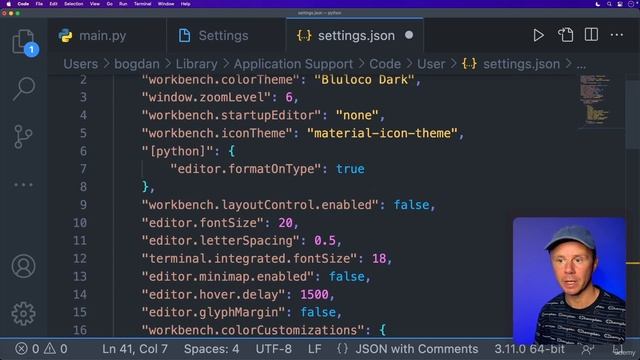Click LF end of line setting
Screen dimensions: 640x360
click(314, 349)
